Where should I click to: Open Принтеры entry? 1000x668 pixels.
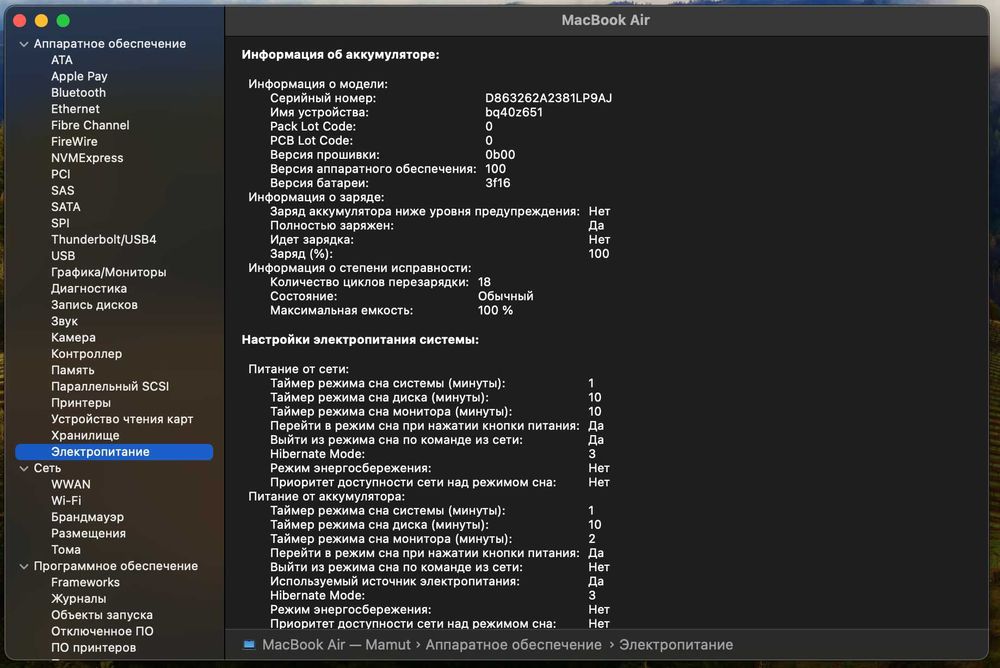pos(81,403)
